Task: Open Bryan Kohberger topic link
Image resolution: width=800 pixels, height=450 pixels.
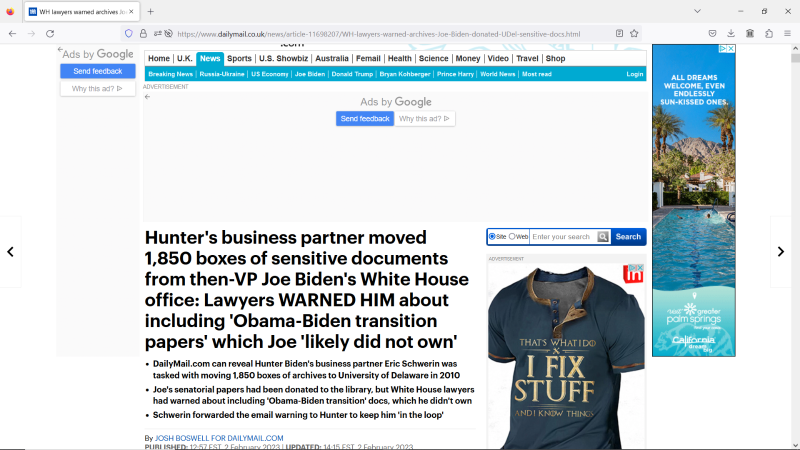Action: coord(405,74)
